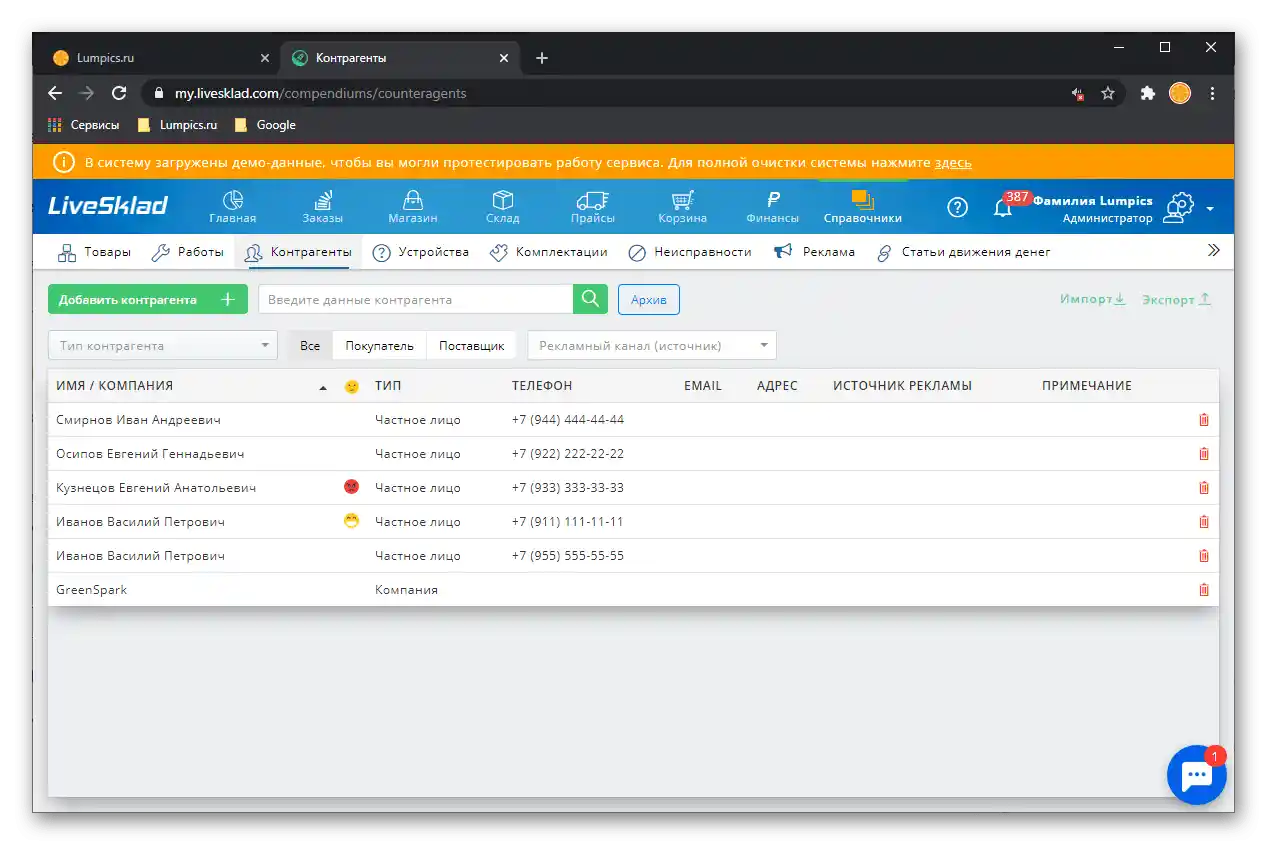Expand the Рекламный канал (источник) selector
The height and width of the screenshot is (845, 1267).
point(651,345)
